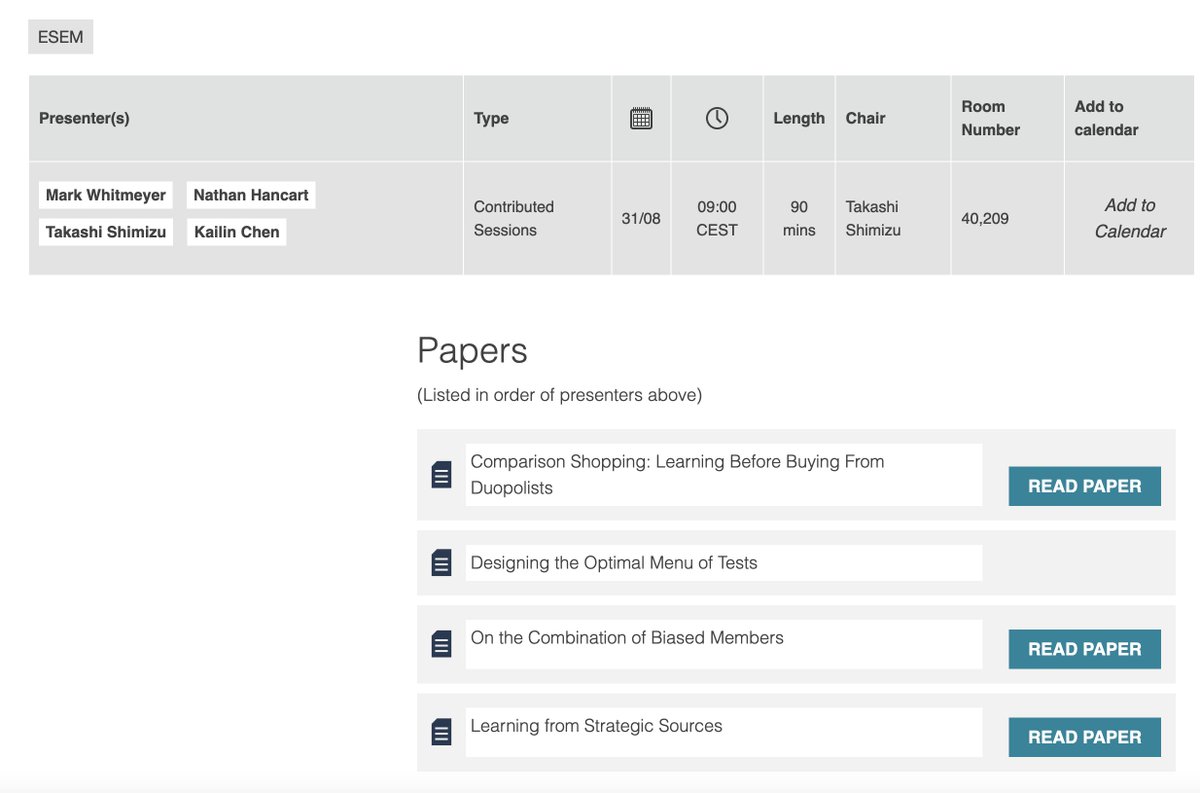Image resolution: width=1200 pixels, height=793 pixels.
Task: Click the Papers heading
Action: click(472, 351)
